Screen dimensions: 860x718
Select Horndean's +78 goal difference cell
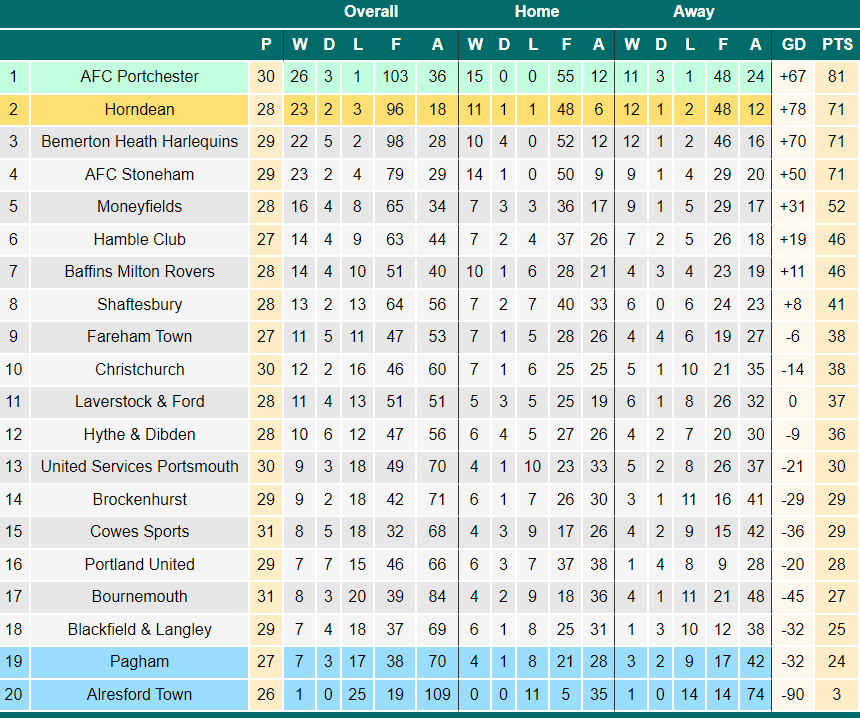point(793,109)
